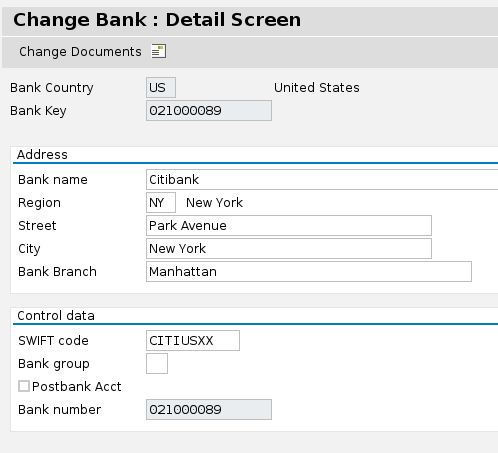
Task: Edit the SWIFT code field showing CITIUSXX
Action: point(193,341)
